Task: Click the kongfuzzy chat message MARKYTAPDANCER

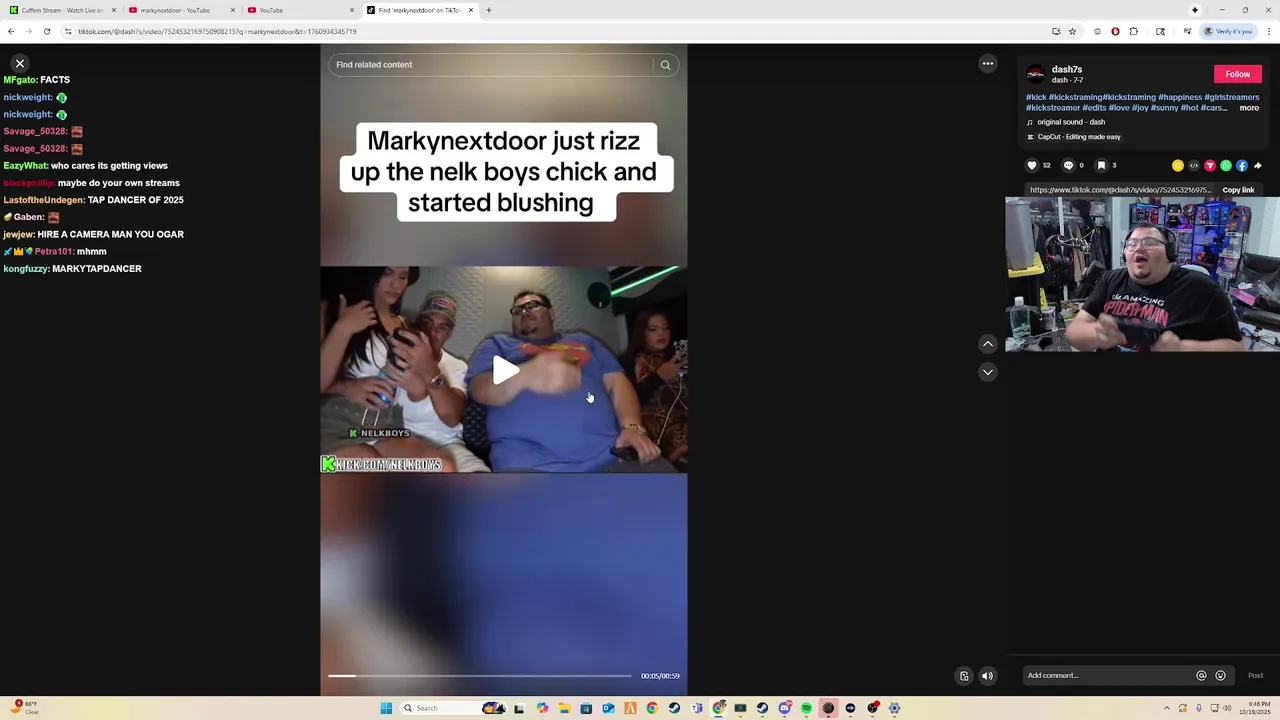Action: pyautogui.click(x=72, y=269)
